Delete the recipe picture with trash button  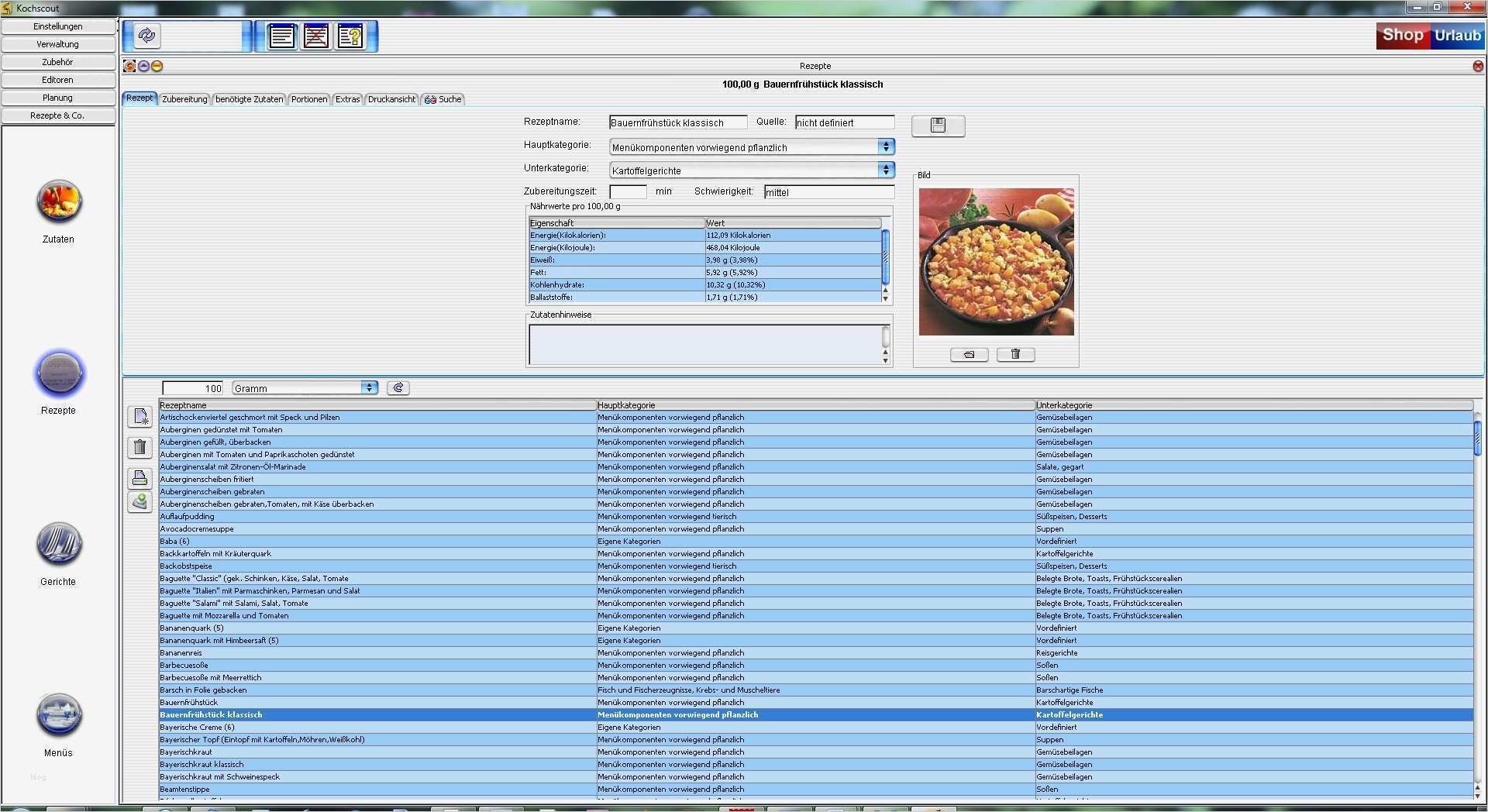(x=1015, y=355)
